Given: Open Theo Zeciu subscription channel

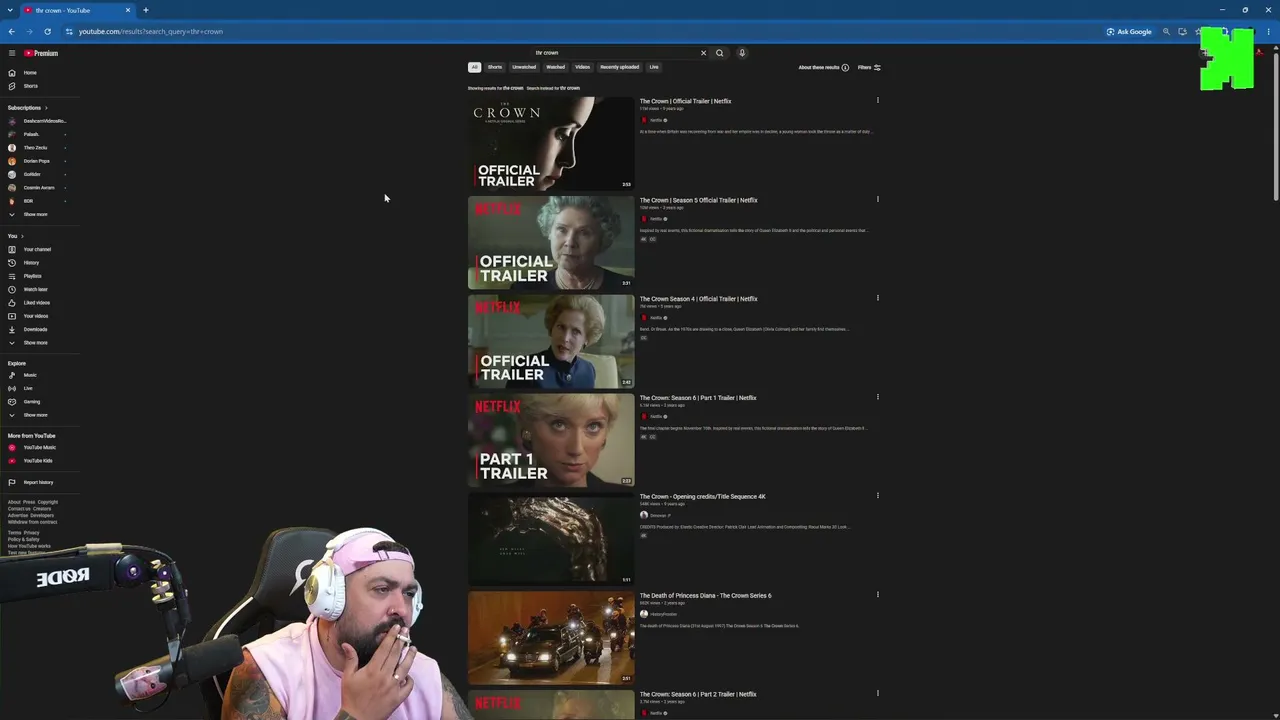Looking at the screenshot, I should (35, 148).
